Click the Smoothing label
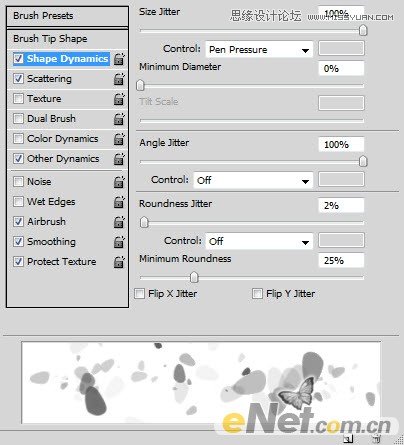Viewport: 404px width, 445px height. (x=51, y=242)
